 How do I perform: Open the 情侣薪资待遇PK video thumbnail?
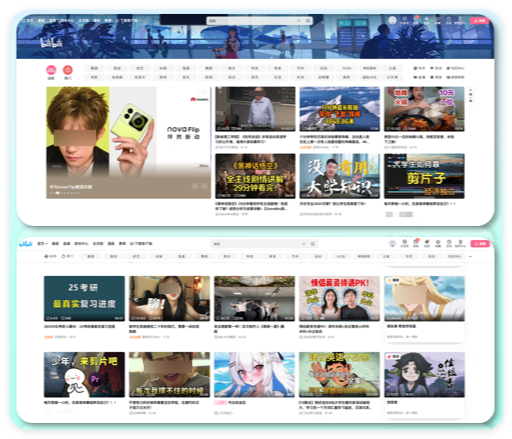[339, 298]
